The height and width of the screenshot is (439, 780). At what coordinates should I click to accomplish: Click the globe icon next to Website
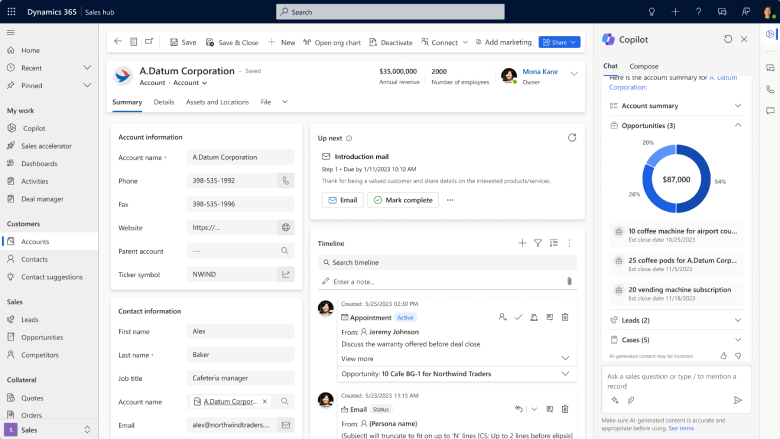285,227
